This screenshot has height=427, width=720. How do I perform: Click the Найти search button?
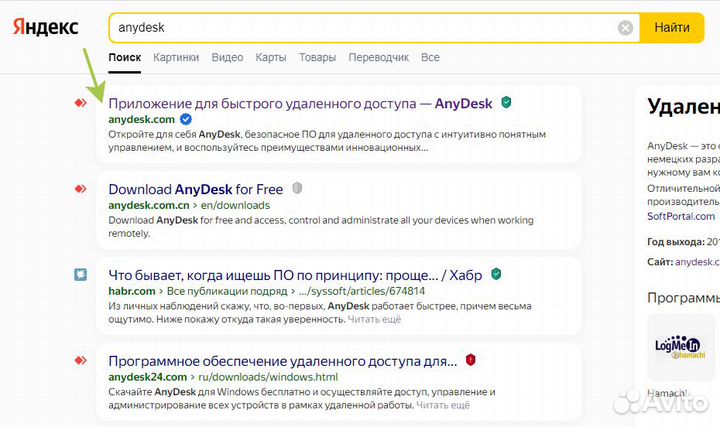click(672, 28)
